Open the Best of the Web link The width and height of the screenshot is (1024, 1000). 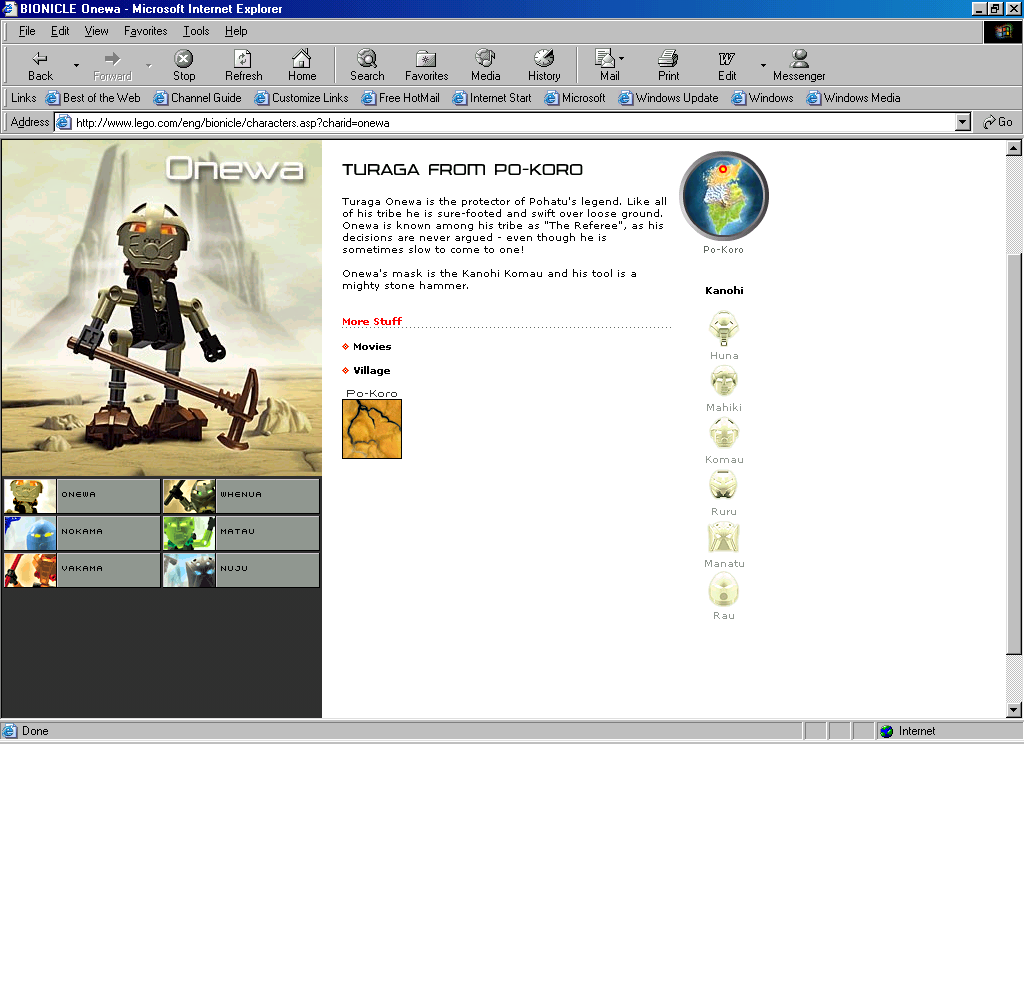(93, 98)
